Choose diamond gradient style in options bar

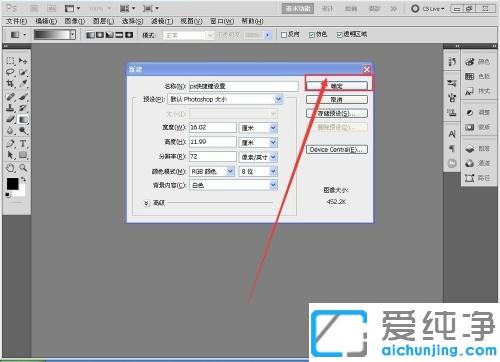129,35
